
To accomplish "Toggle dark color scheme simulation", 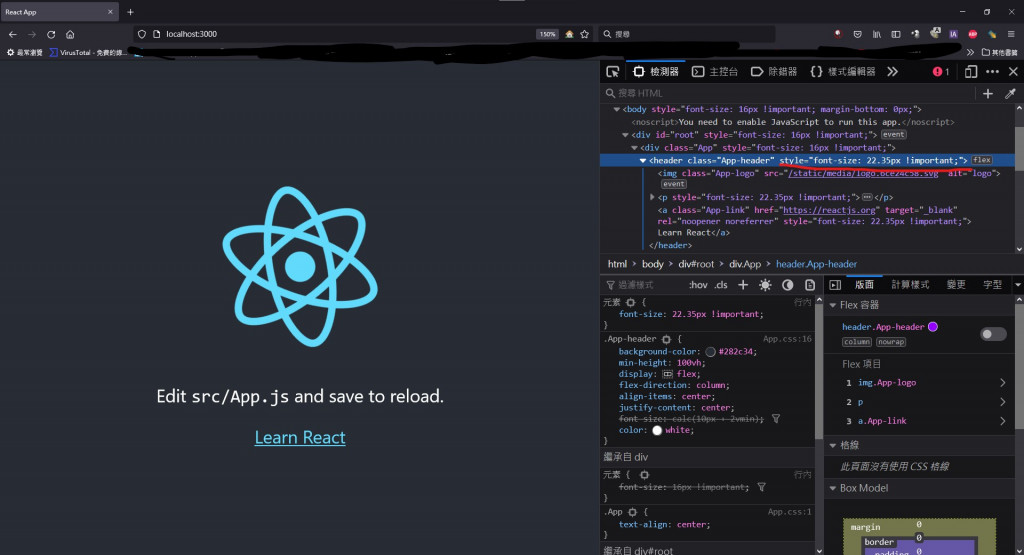I will 788,285.
